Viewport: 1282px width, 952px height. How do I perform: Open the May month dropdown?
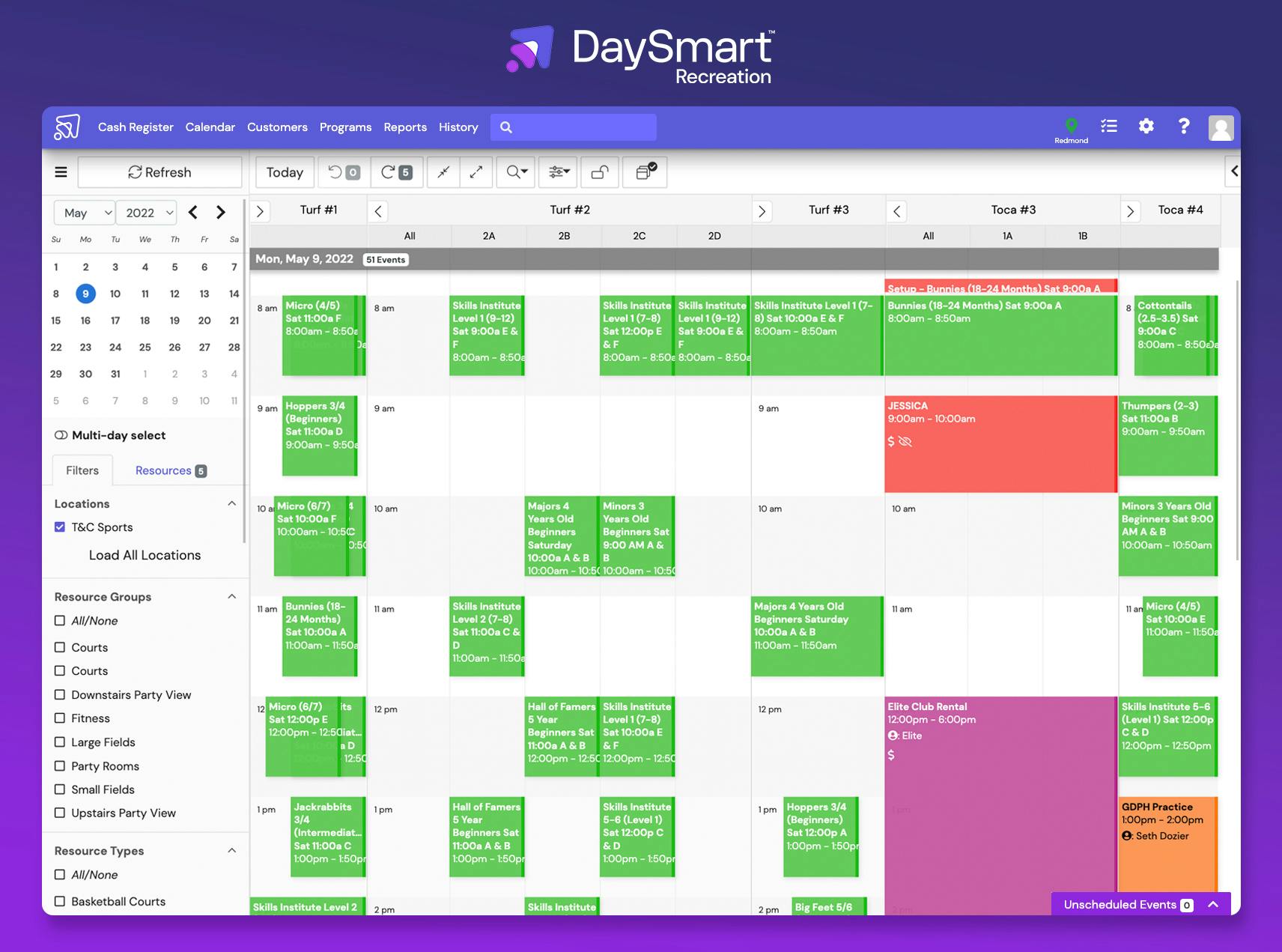tap(84, 212)
